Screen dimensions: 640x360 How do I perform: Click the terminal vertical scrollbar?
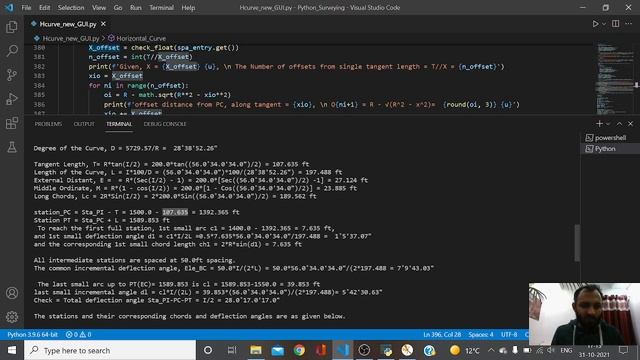pyautogui.click(x=577, y=243)
